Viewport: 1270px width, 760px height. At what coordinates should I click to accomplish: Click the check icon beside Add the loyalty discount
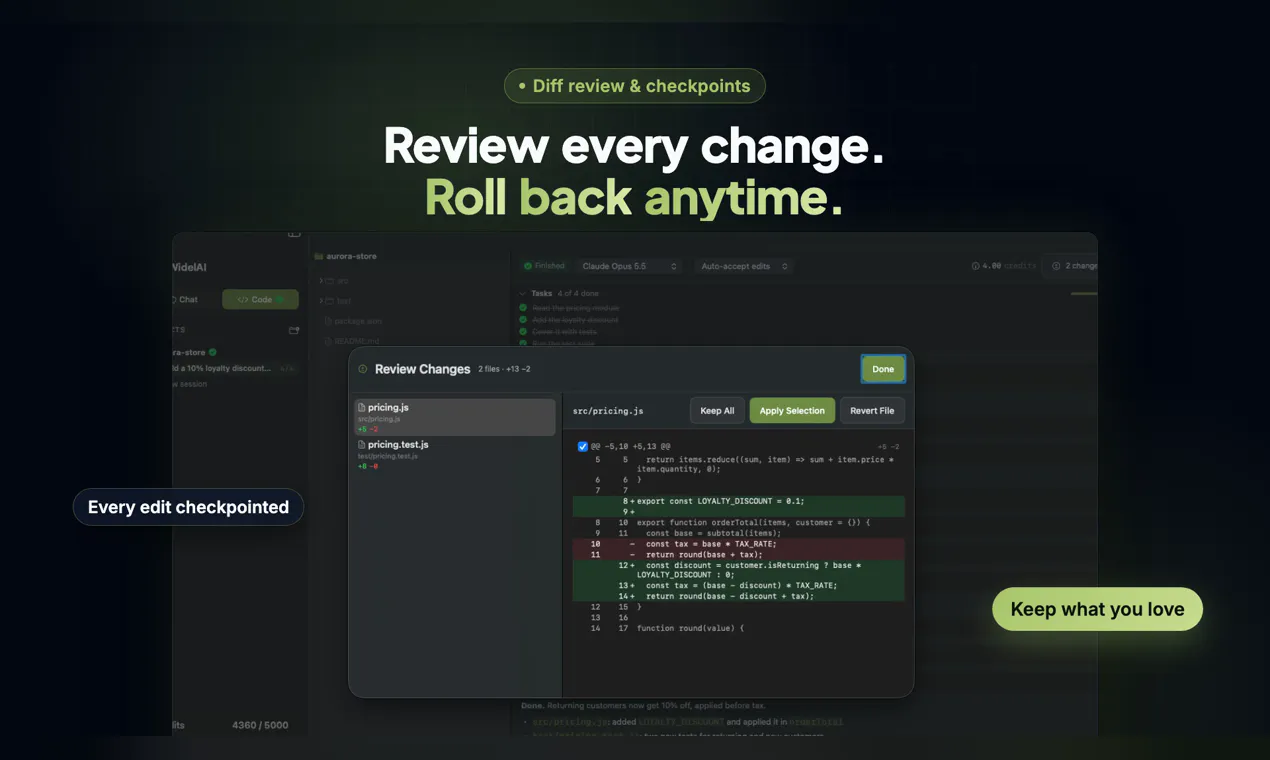523,320
